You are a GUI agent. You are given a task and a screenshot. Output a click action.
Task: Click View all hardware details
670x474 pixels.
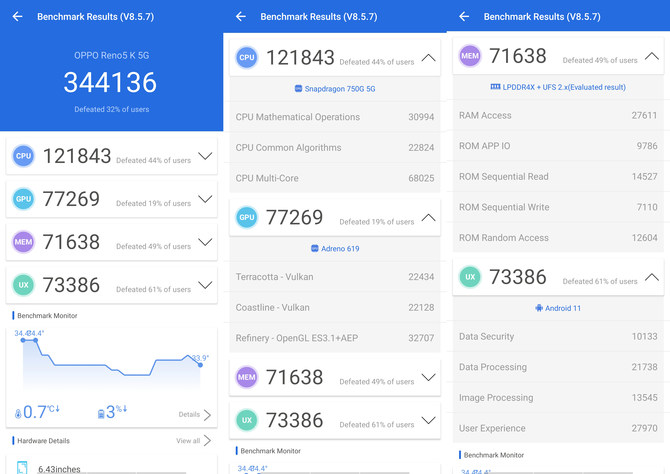click(194, 441)
